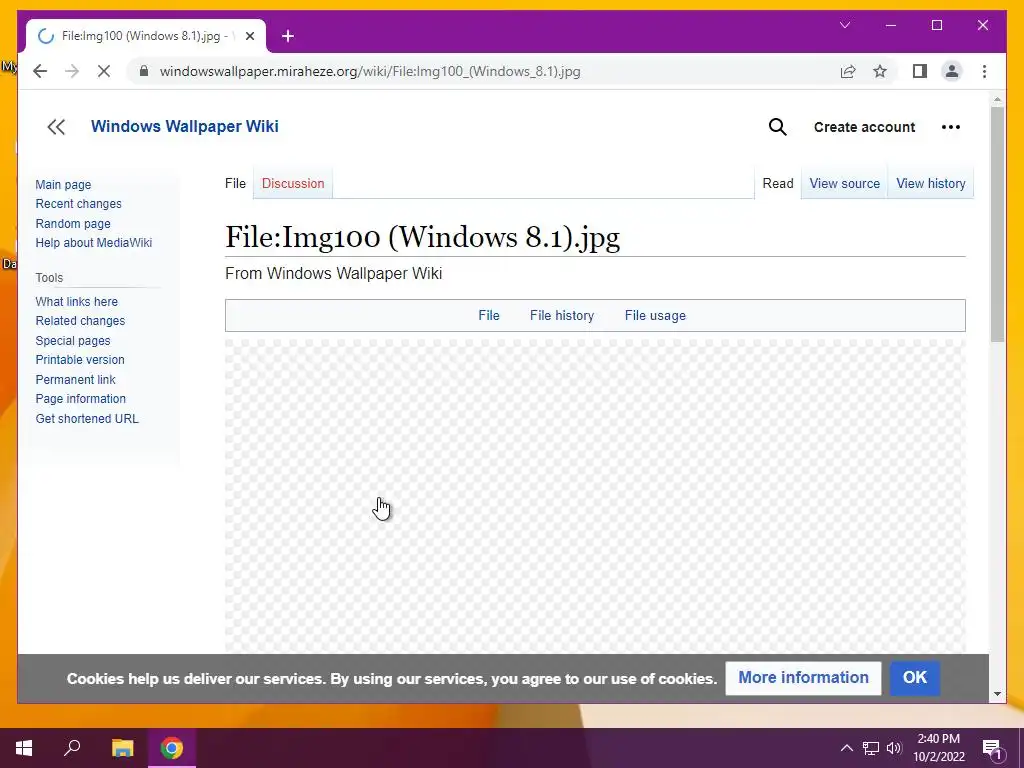Open Page information
This screenshot has height=768, width=1024.
tap(80, 399)
